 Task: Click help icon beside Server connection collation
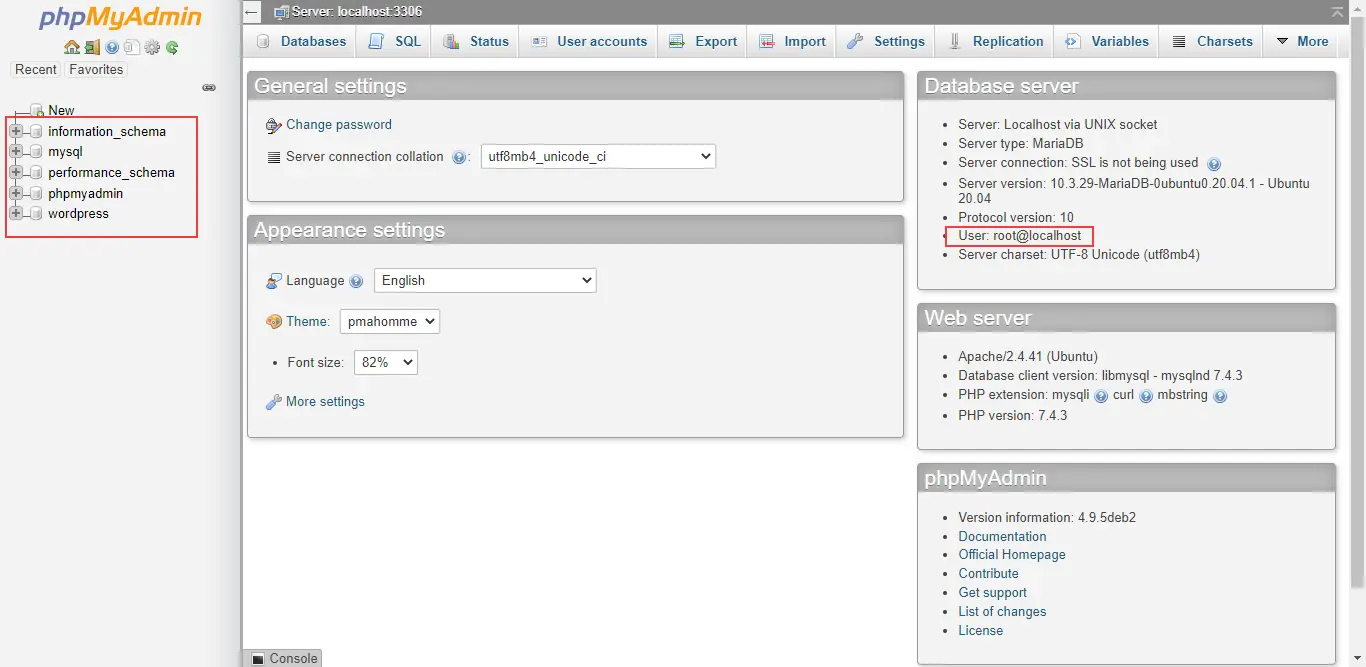[459, 157]
